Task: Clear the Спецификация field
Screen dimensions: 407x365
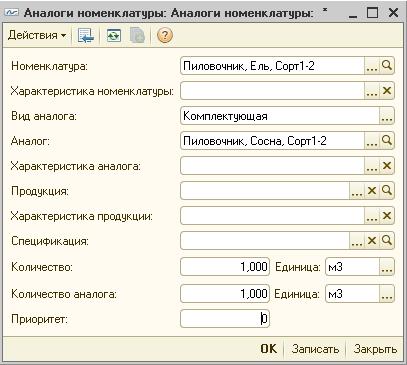Action: pyautogui.click(x=372, y=241)
